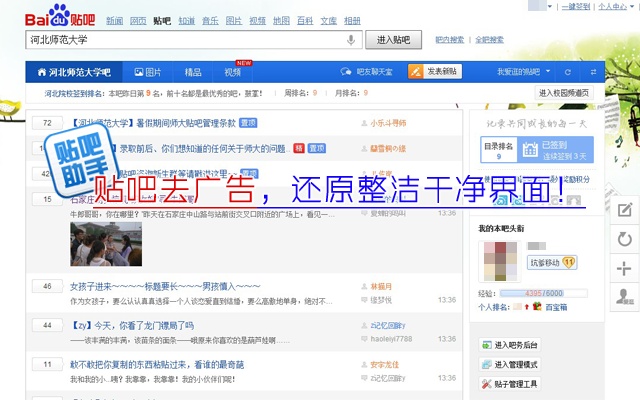Open the 地图 link in top navigation
Screen dimensions: 640x400
[x=281, y=20]
